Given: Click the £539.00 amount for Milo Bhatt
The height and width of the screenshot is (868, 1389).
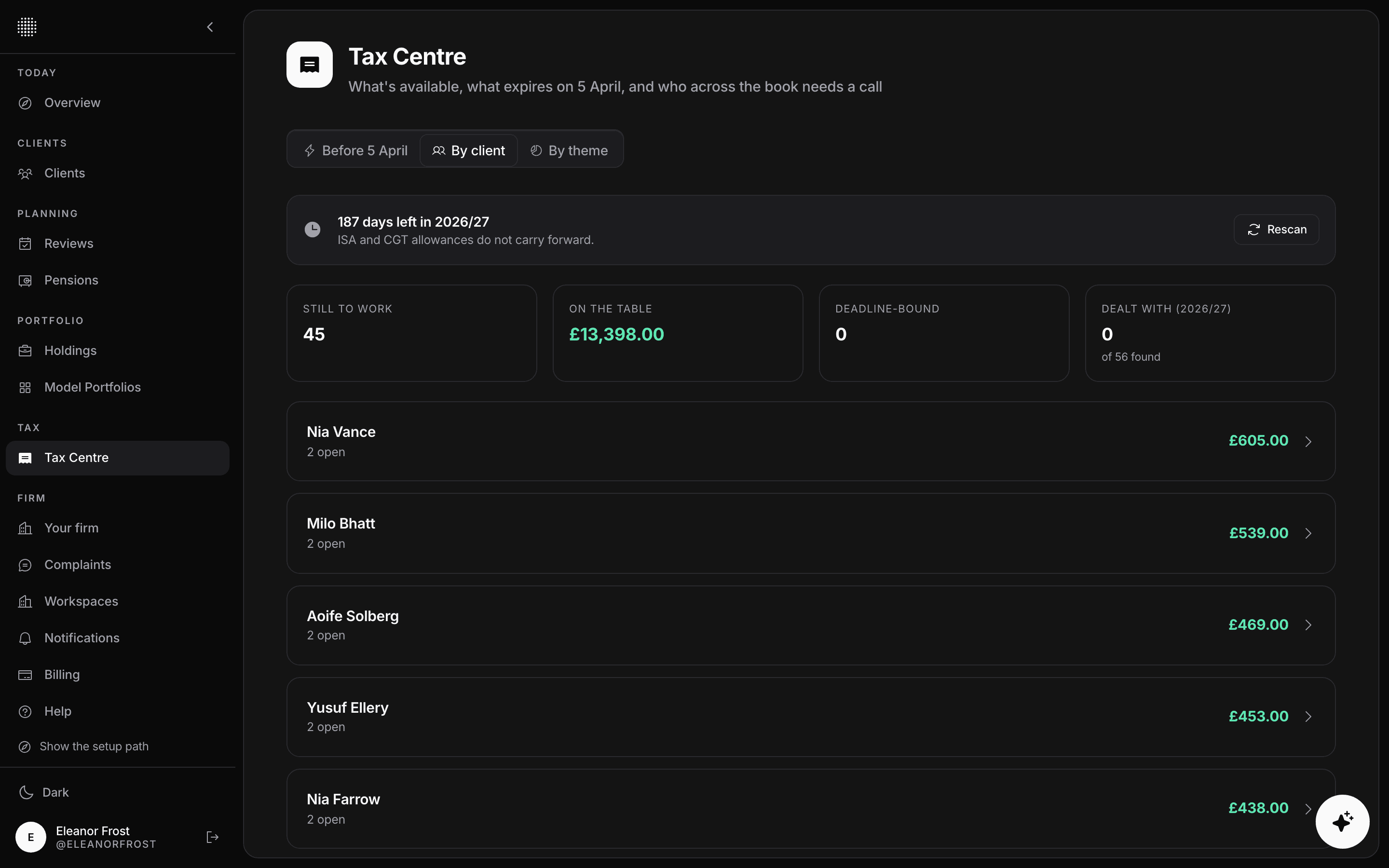Looking at the screenshot, I should click(x=1259, y=533).
